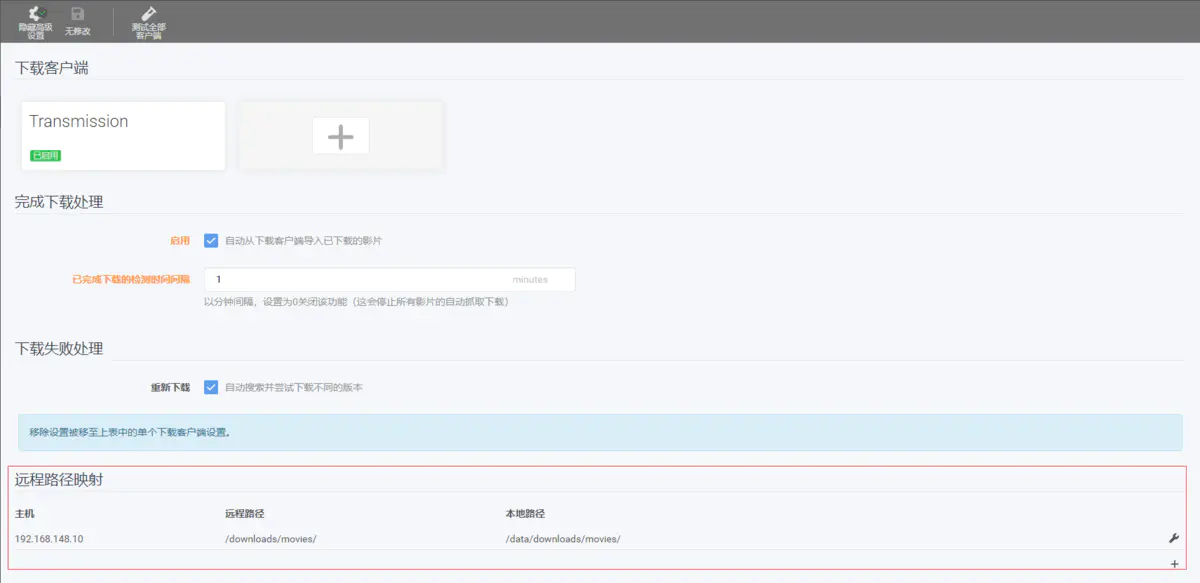Click the 完成下载处理 section heading

pos(59,202)
